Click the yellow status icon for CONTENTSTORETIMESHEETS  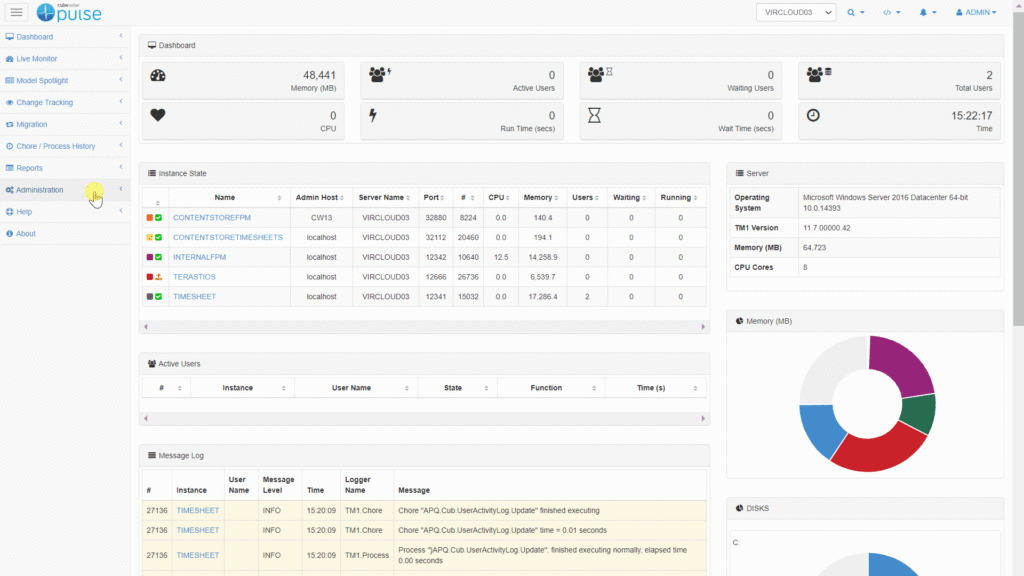point(150,237)
